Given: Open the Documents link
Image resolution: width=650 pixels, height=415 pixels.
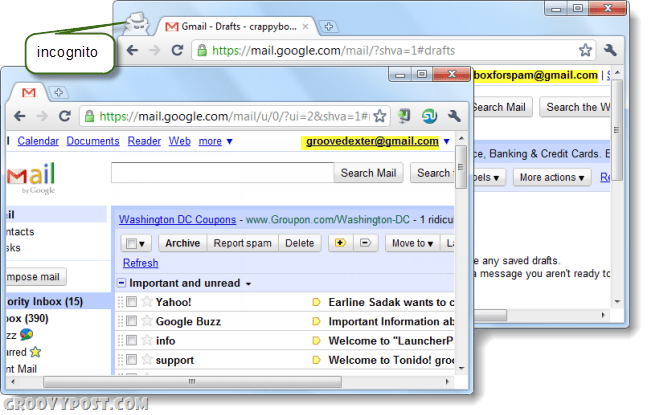Looking at the screenshot, I should click(93, 141).
